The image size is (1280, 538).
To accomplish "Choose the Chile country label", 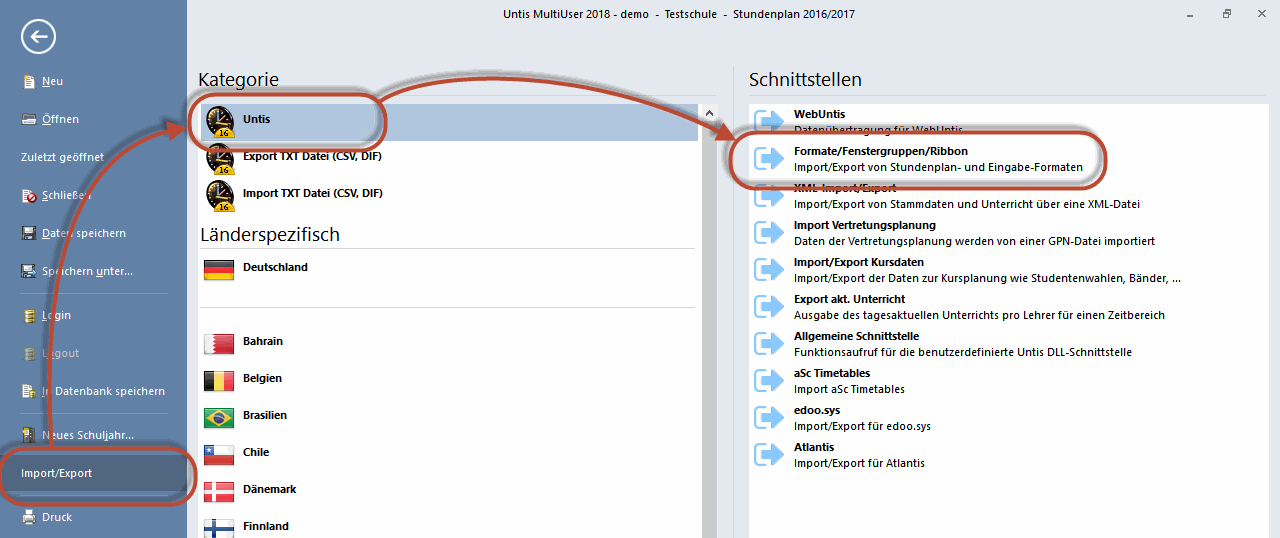I will click(x=256, y=452).
